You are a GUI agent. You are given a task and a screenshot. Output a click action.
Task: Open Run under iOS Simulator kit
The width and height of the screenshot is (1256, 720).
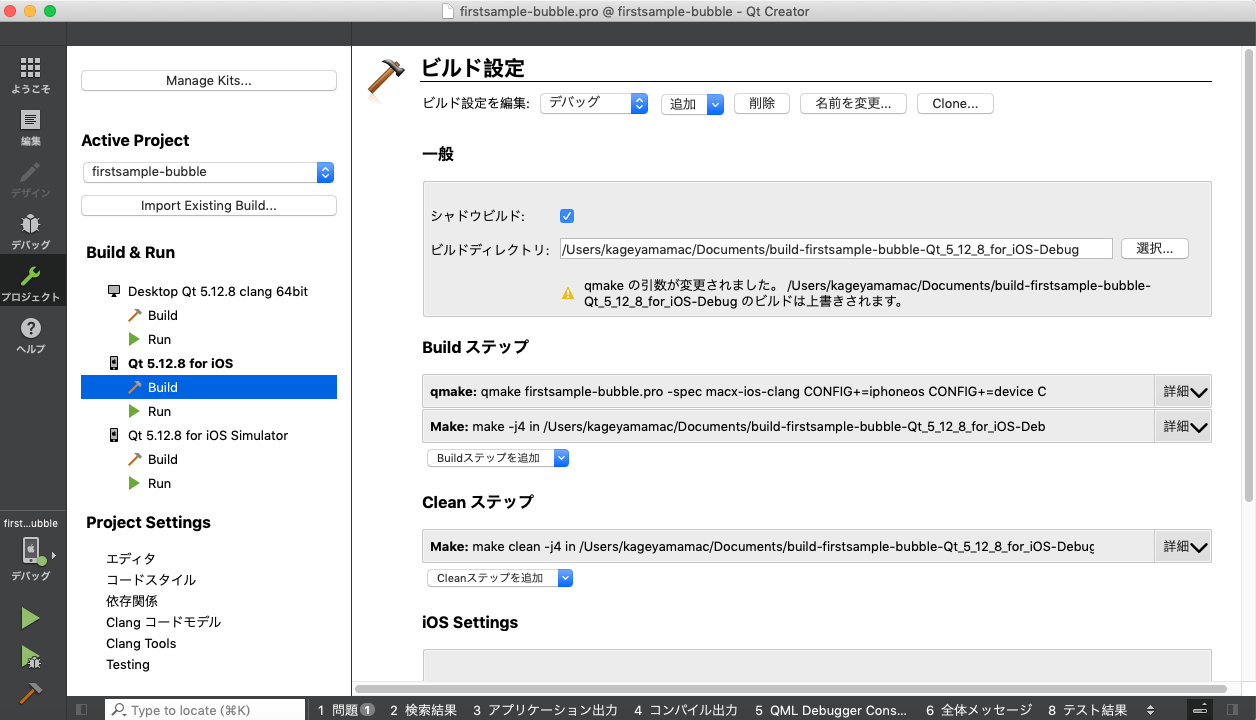tap(159, 483)
